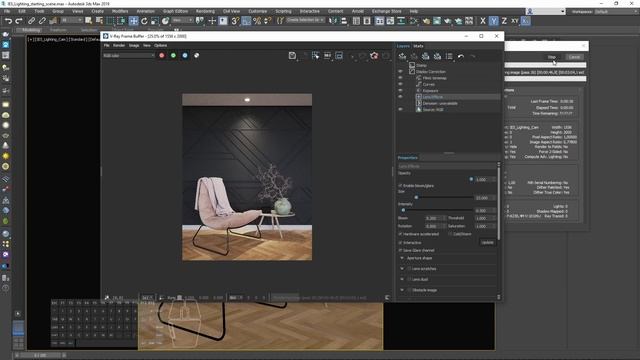Image resolution: width=640 pixels, height=360 pixels.
Task: Click the Save image icon in frame buffer
Action: [292, 56]
